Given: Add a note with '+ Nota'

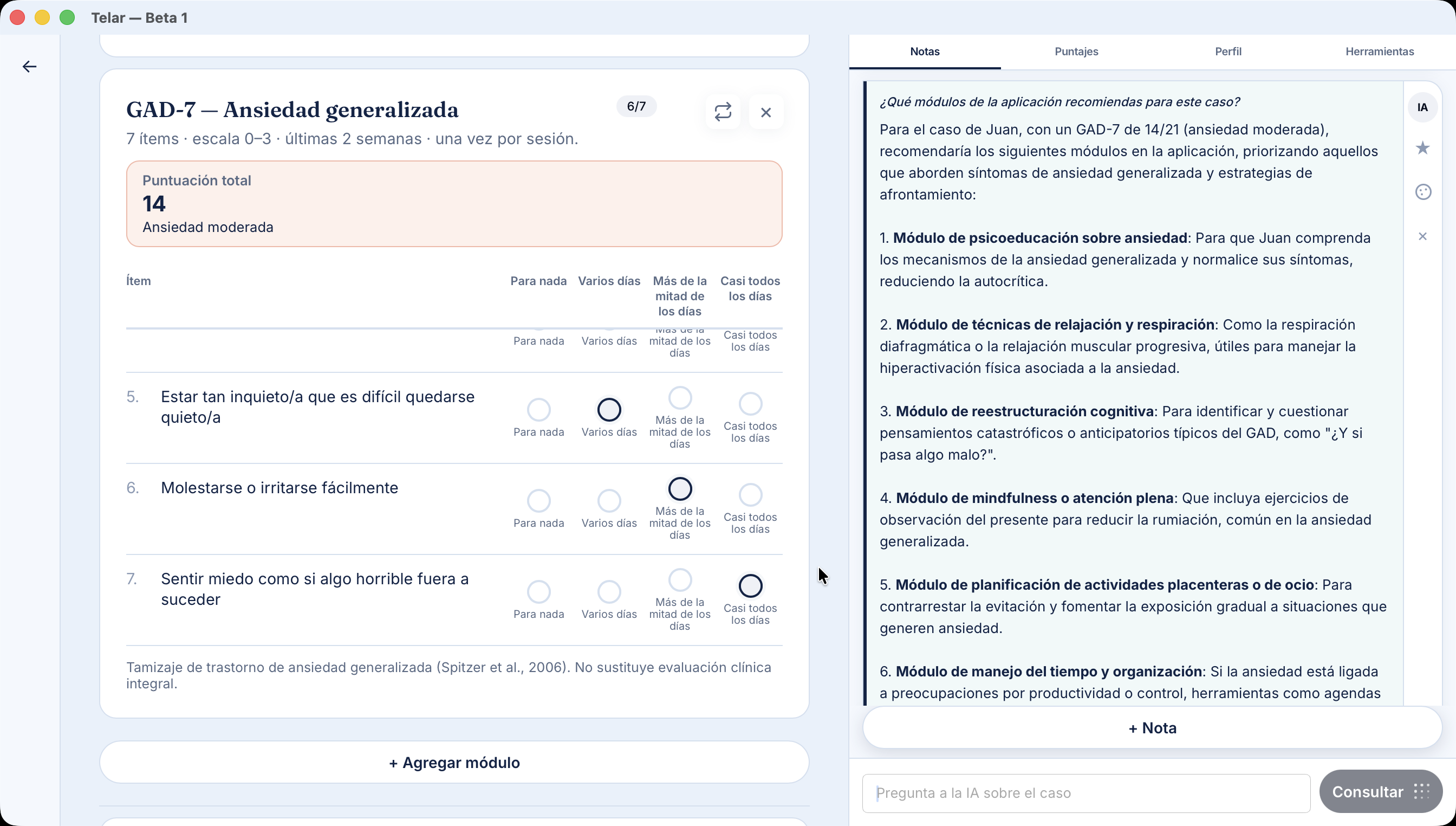Looking at the screenshot, I should click(1152, 728).
